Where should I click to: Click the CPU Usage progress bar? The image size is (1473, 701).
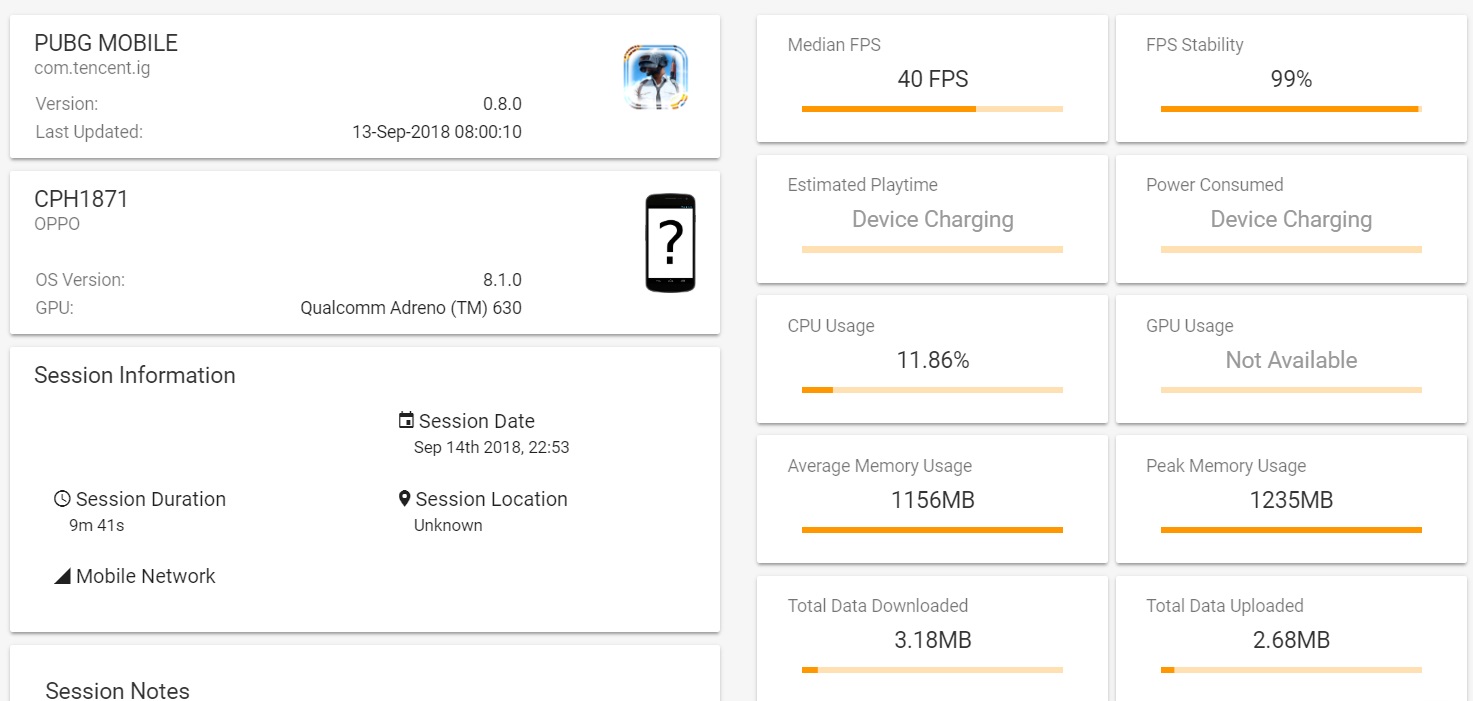tap(932, 390)
